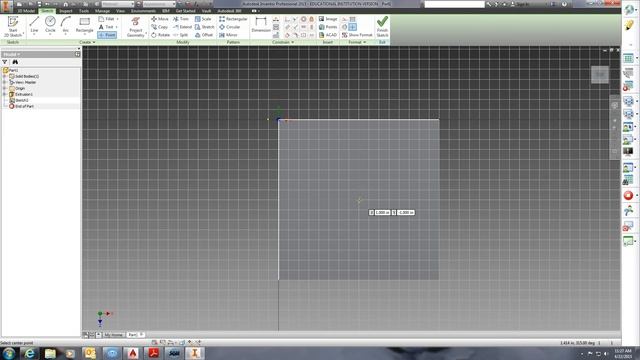Select the Dimension tool

261,25
